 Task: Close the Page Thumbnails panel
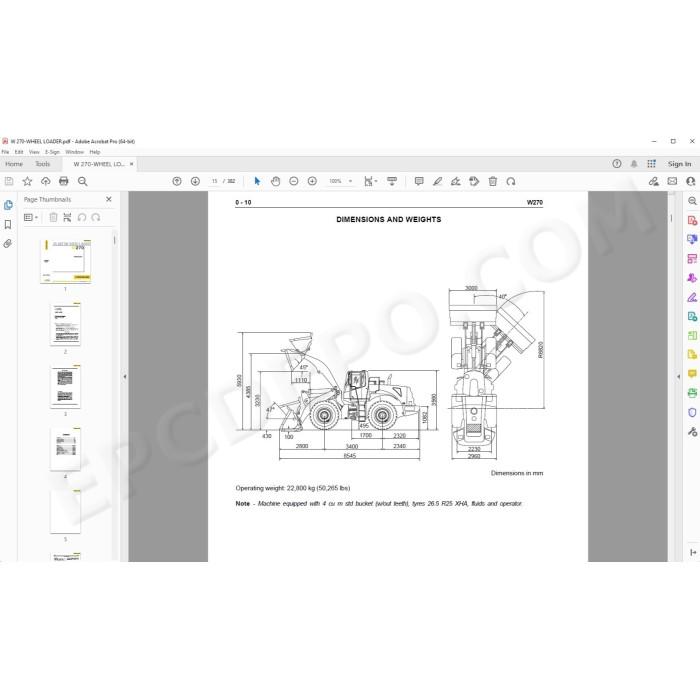coord(108,199)
